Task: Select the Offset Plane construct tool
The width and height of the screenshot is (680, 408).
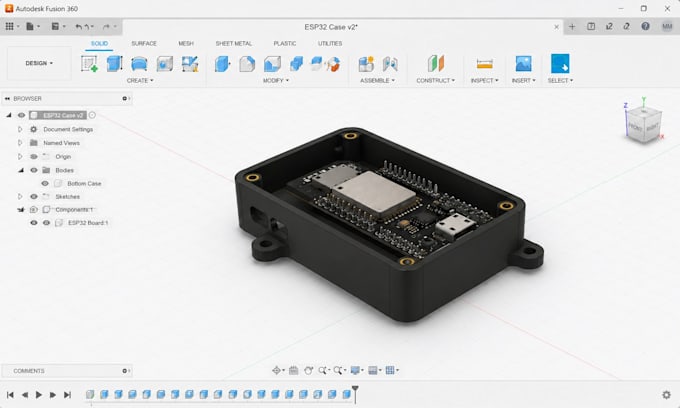Action: pos(436,63)
